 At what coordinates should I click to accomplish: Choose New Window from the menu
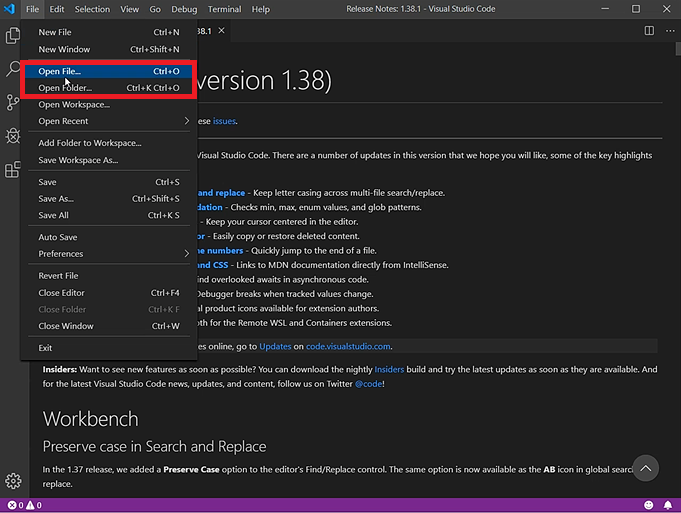pos(109,50)
